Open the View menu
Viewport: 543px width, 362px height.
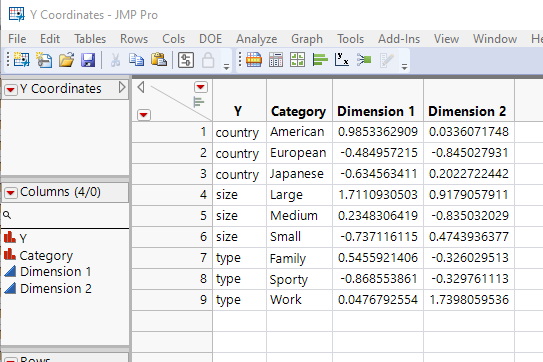tap(446, 39)
